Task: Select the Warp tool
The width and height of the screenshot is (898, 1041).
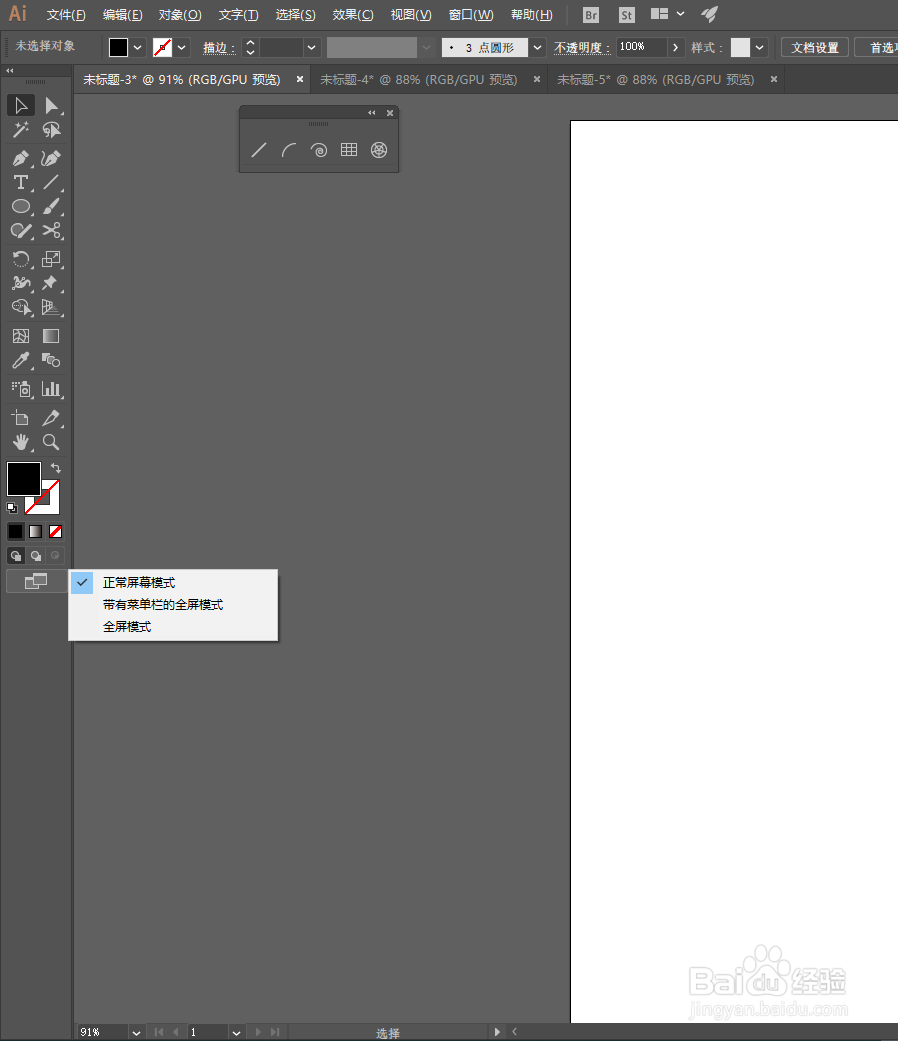Action: point(21,283)
